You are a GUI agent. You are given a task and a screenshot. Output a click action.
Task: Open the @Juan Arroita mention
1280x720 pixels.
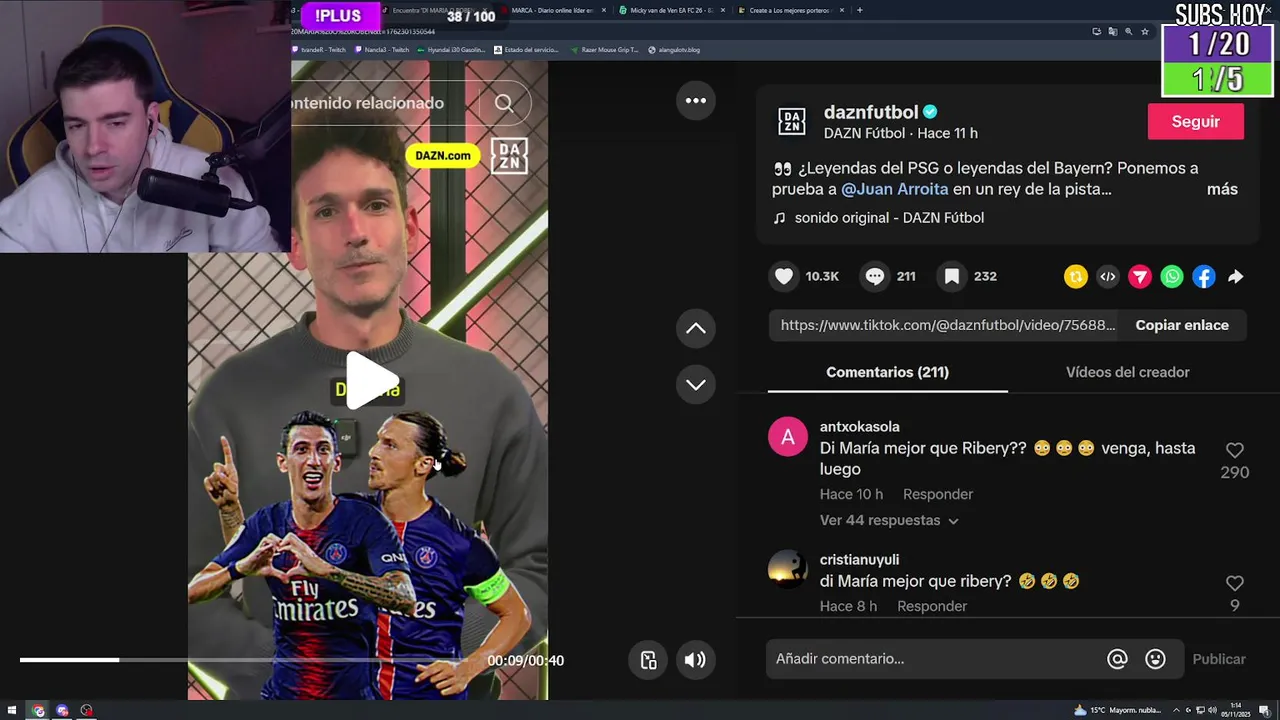click(895, 189)
